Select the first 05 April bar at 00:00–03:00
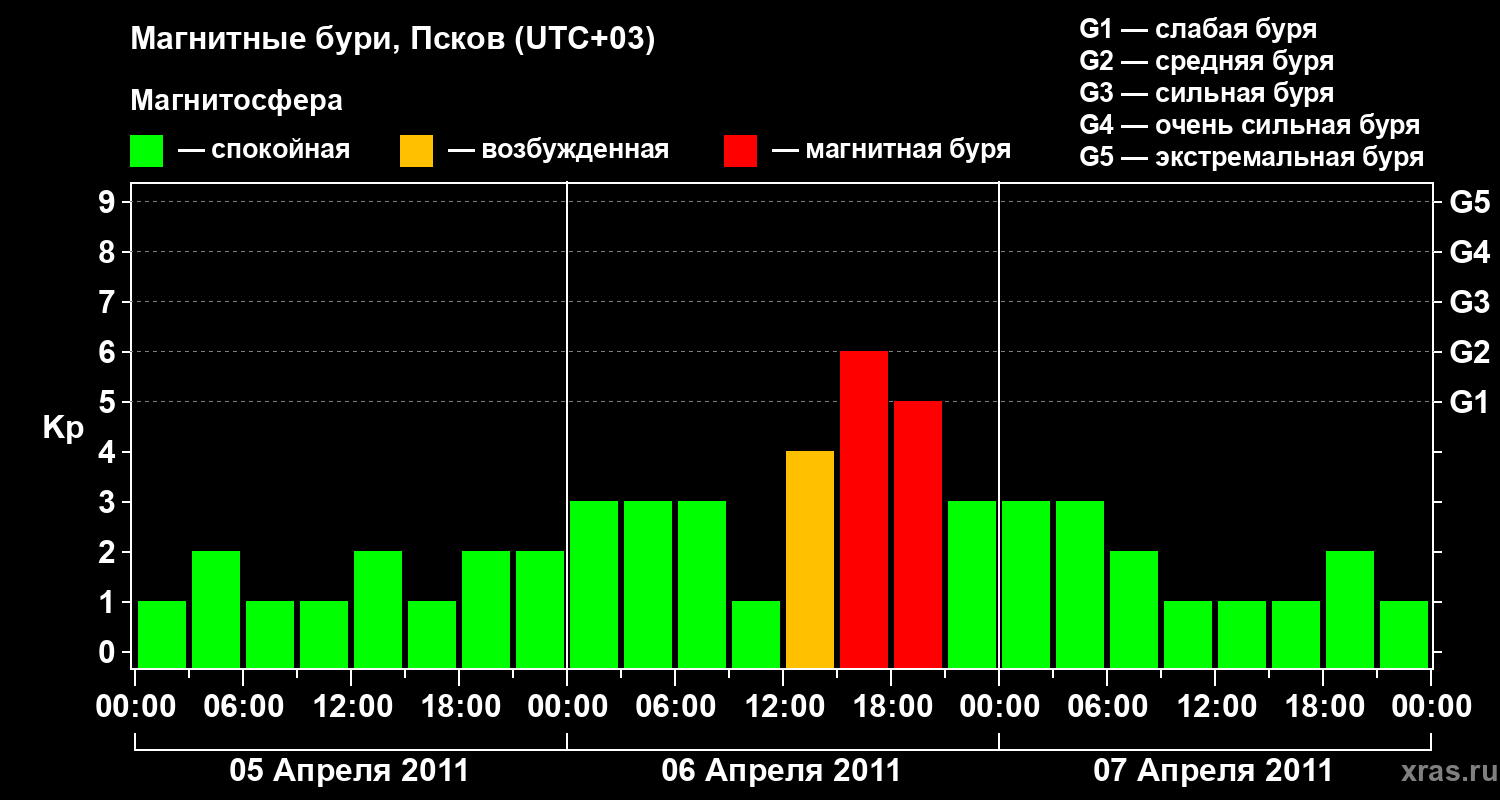This screenshot has height=800, width=1500. tap(162, 635)
